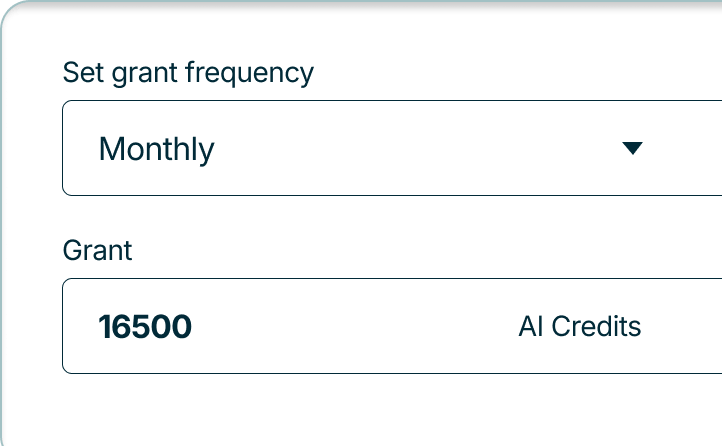Click the dropdown arrow next to Monthly
The height and width of the screenshot is (446, 722).
pos(631,149)
